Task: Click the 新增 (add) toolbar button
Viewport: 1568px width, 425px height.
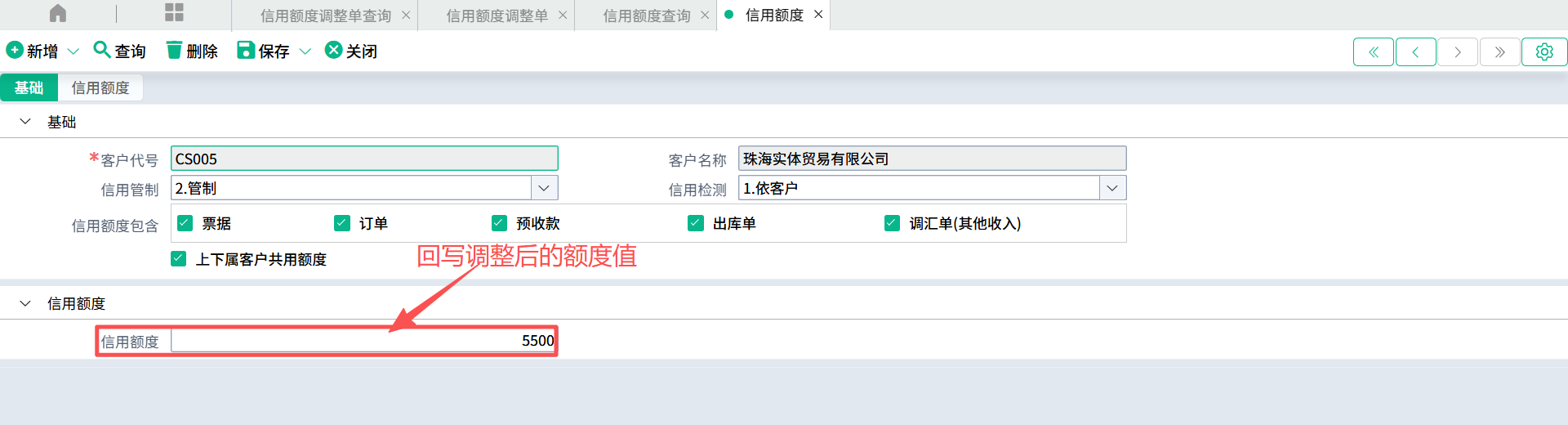Action: point(33,51)
